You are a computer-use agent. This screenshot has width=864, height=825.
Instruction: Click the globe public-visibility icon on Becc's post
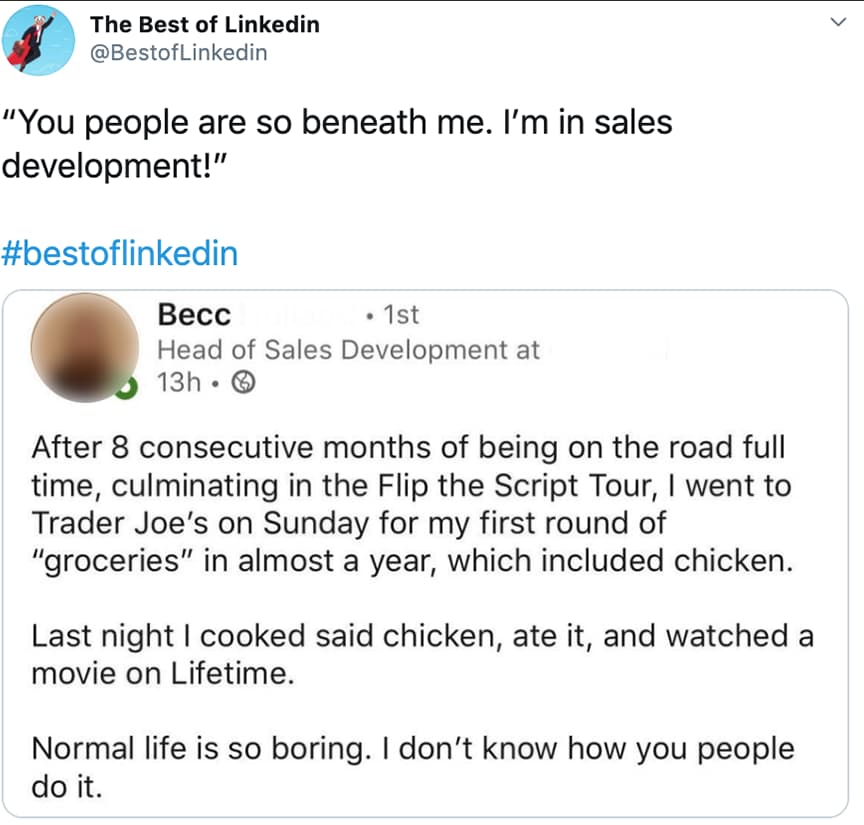click(242, 381)
